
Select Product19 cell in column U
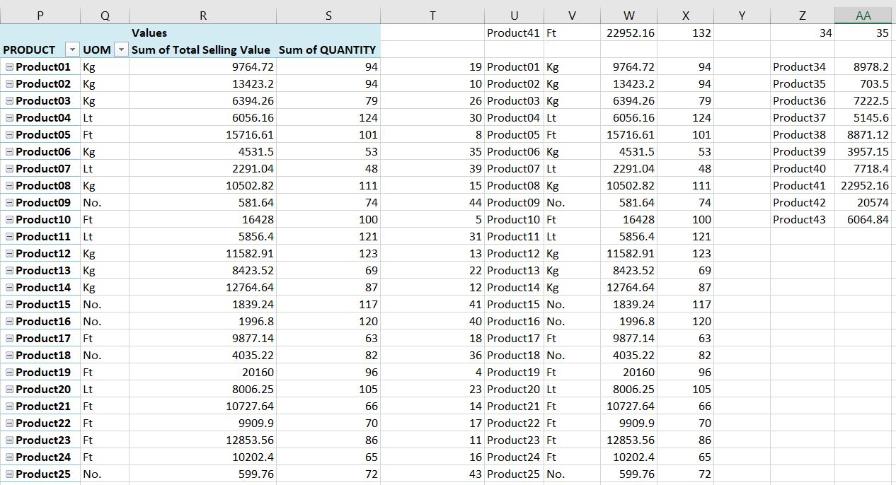click(x=514, y=372)
